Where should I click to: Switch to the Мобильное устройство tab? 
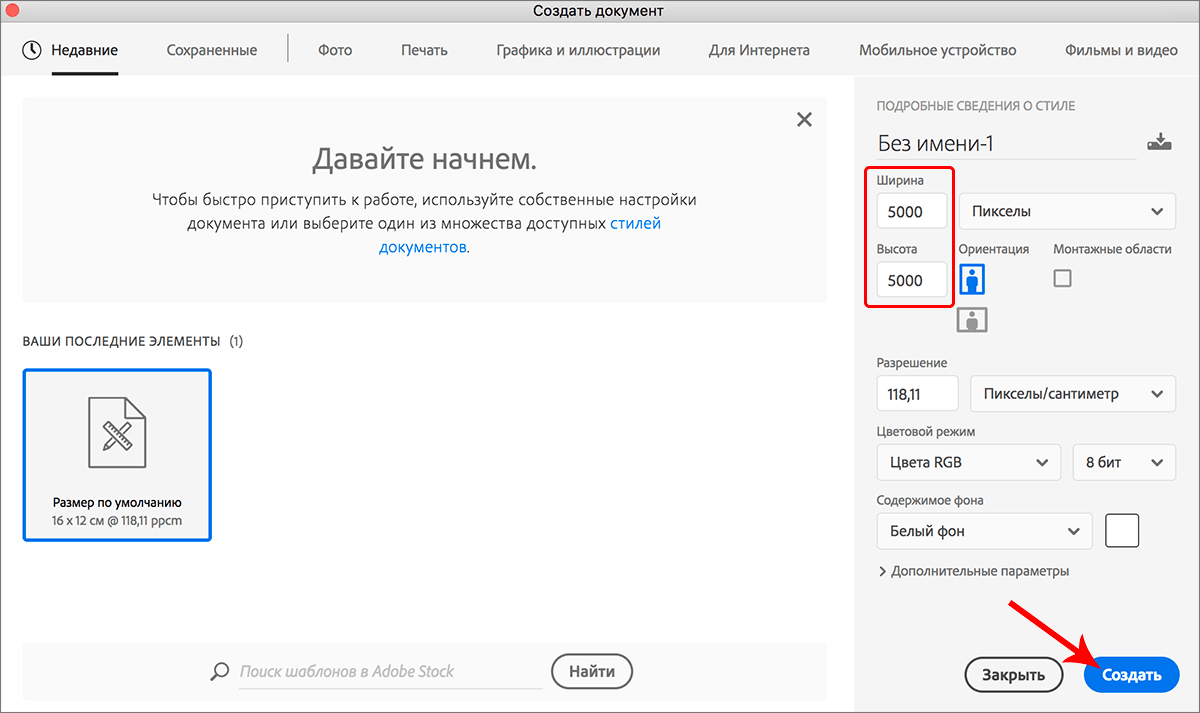pos(937,50)
